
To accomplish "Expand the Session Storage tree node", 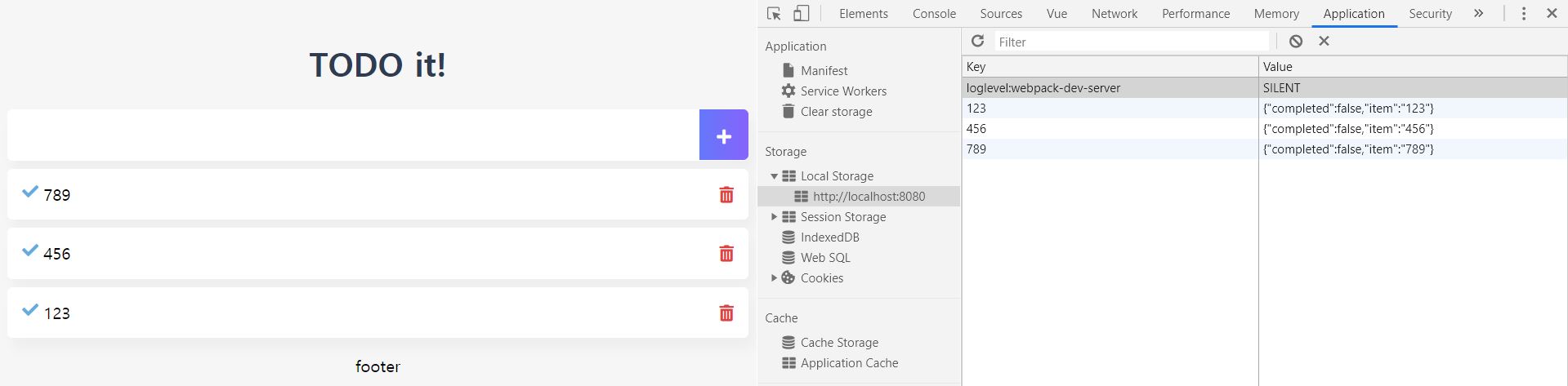I will pyautogui.click(x=774, y=217).
